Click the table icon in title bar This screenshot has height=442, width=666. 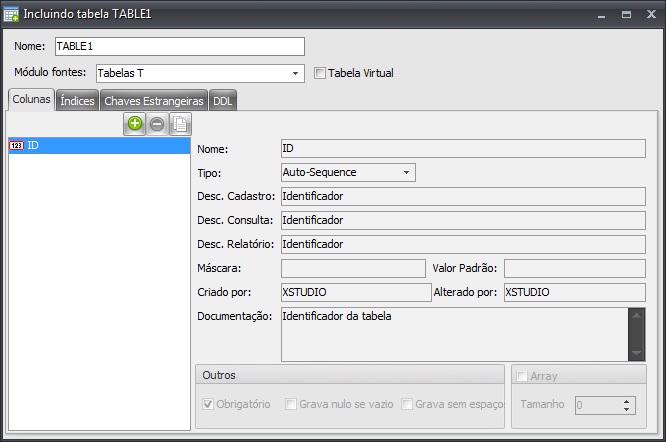[11, 15]
